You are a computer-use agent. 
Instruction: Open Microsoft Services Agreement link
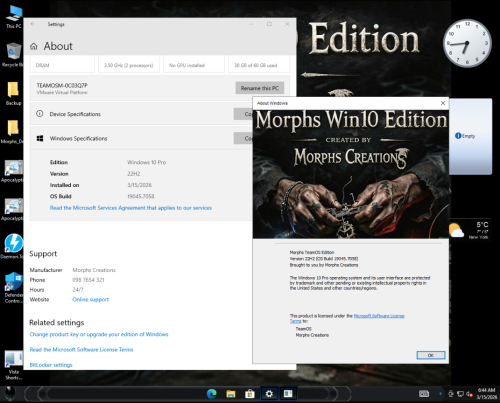point(131,208)
